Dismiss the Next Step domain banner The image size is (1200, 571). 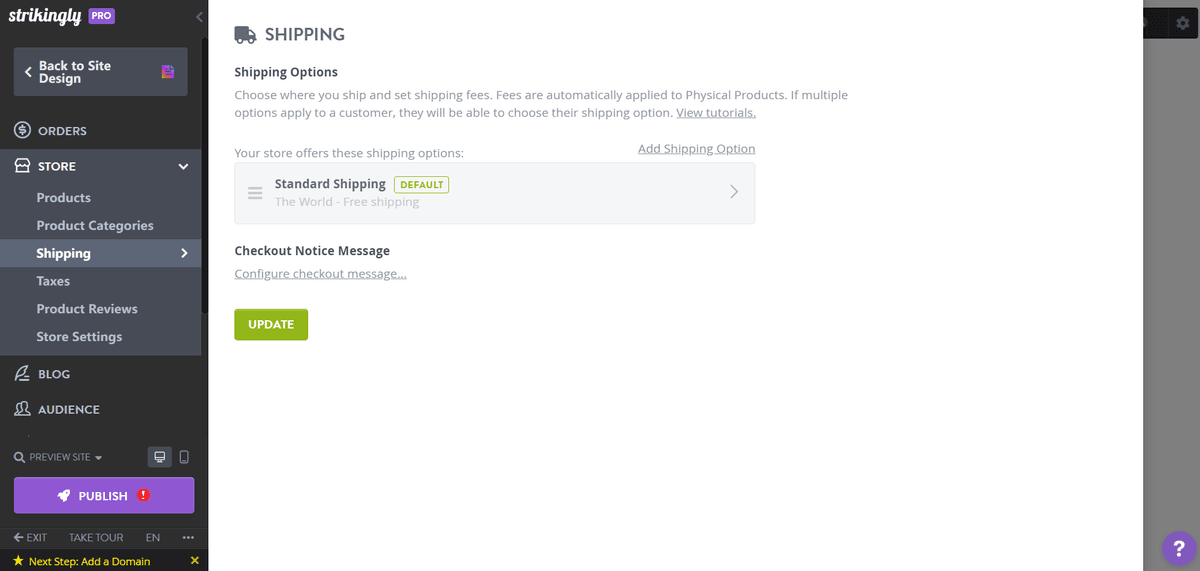[x=194, y=561]
